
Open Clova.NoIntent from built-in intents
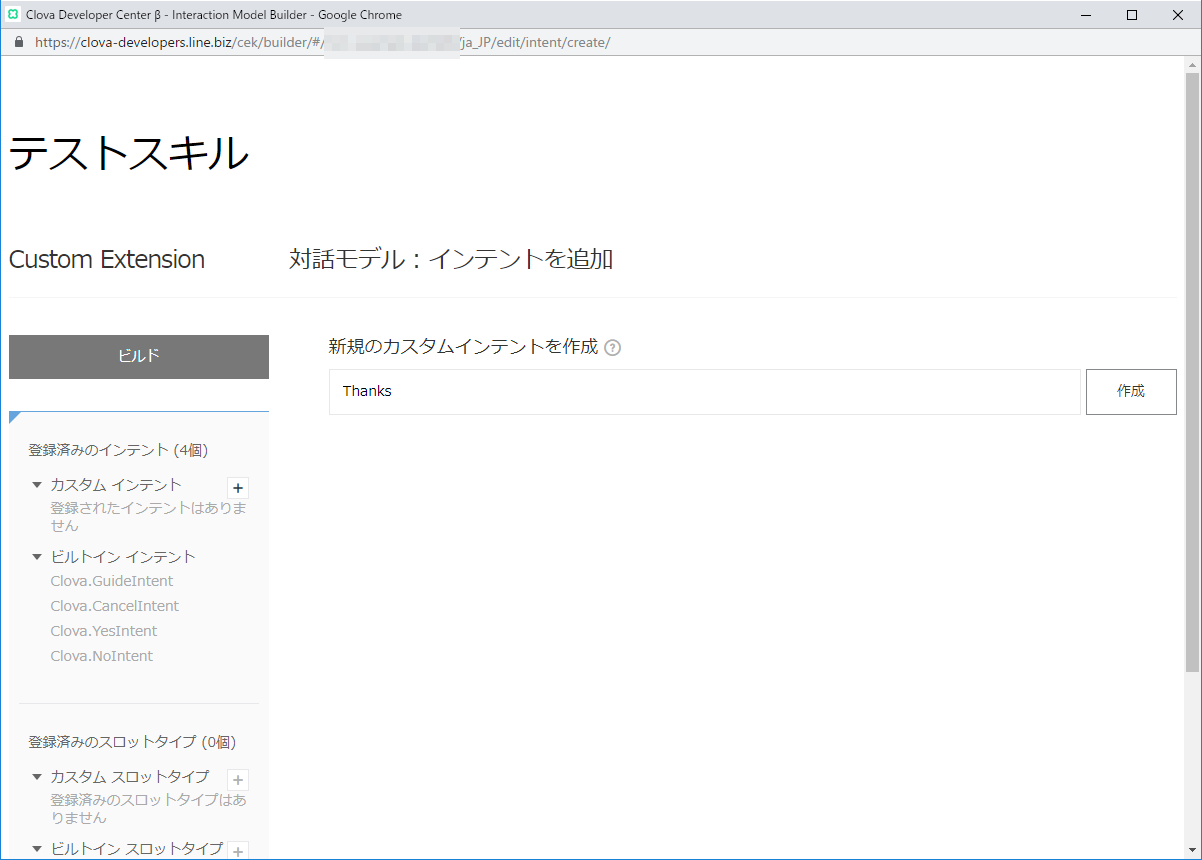(x=101, y=656)
